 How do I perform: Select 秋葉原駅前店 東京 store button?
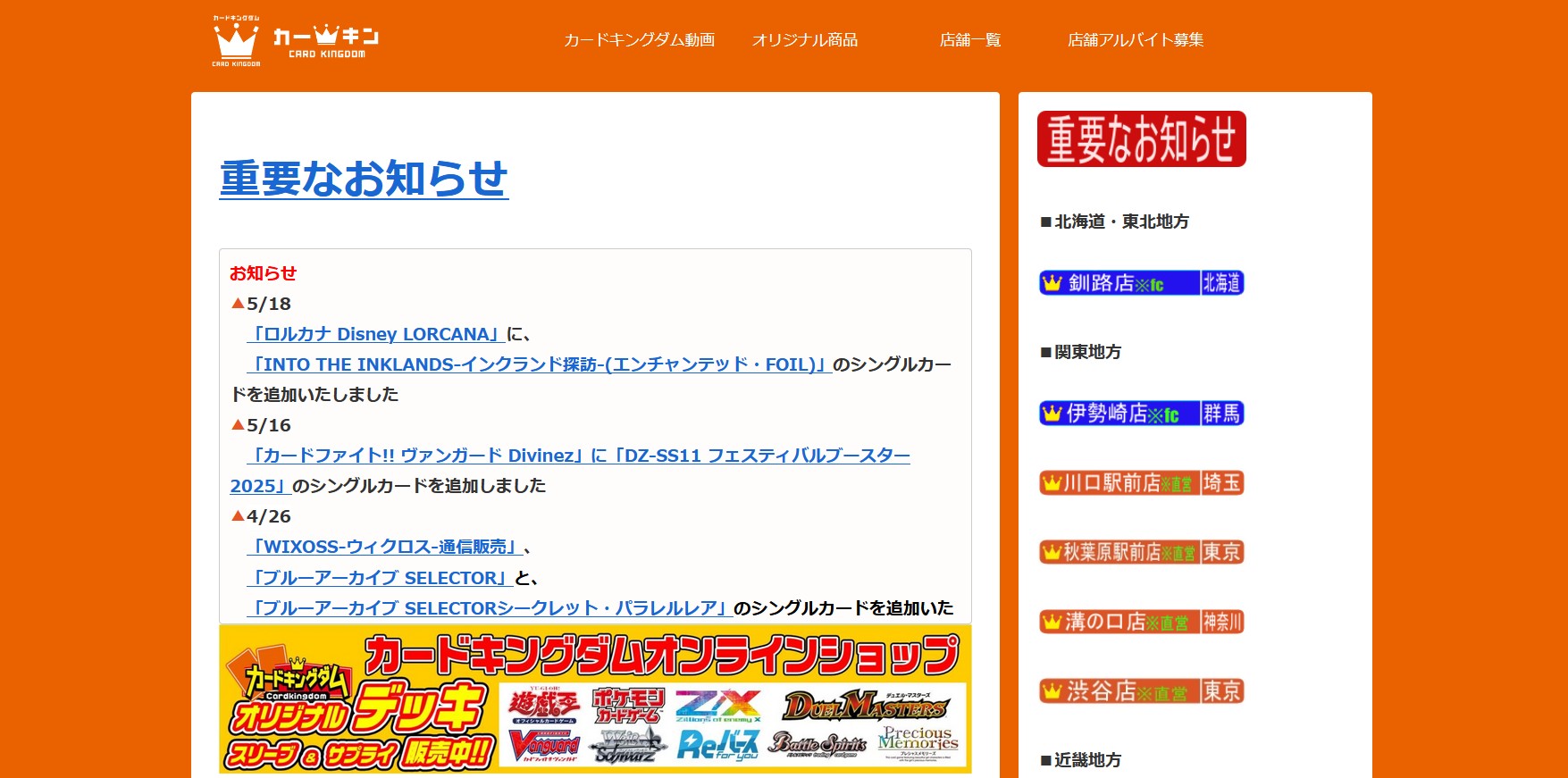tap(1142, 552)
